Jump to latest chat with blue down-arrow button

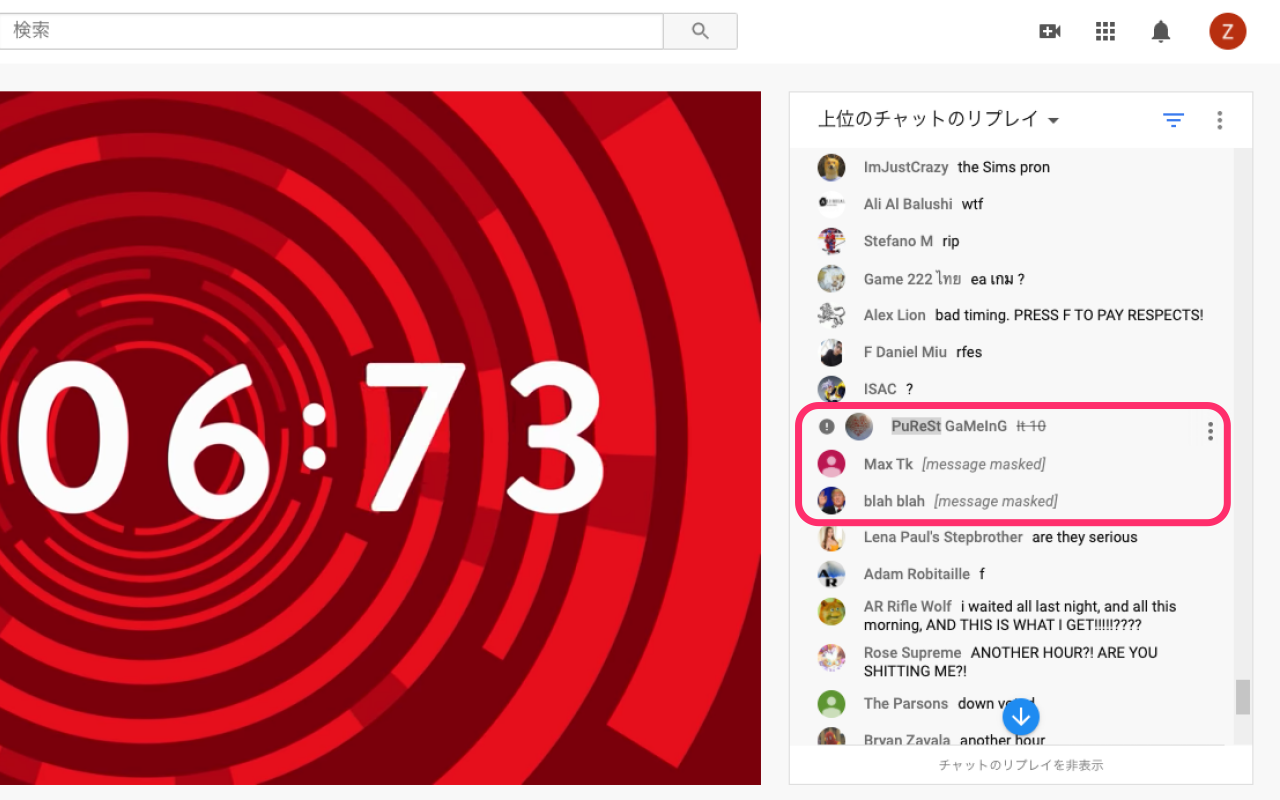[1021, 717]
